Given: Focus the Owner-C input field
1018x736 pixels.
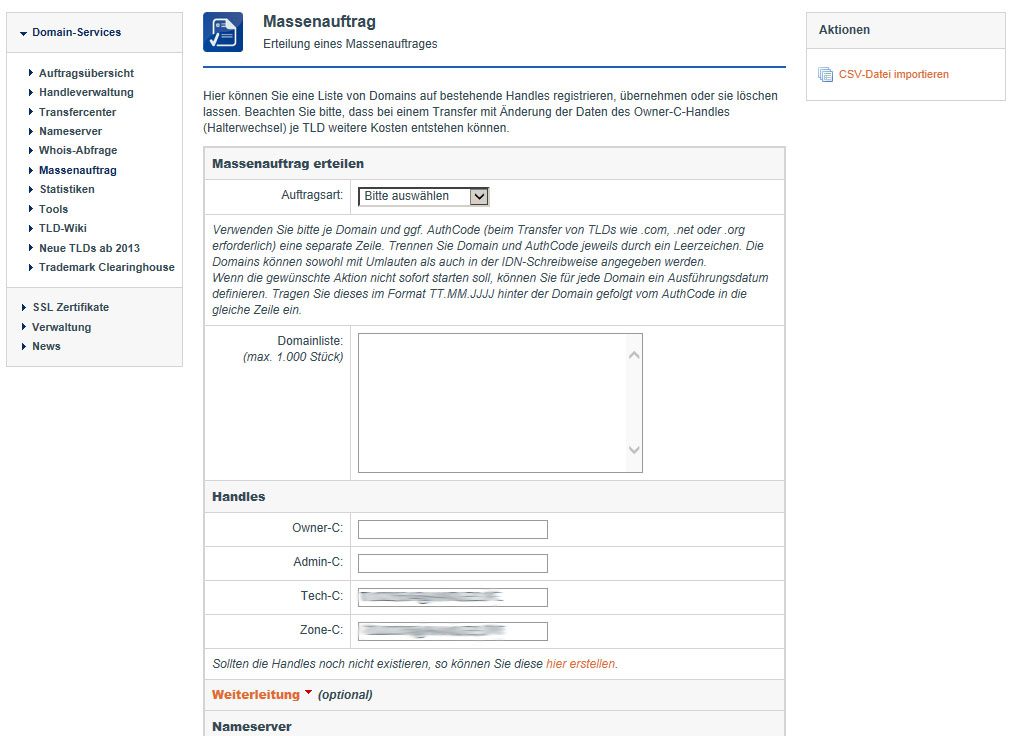Looking at the screenshot, I should click(x=452, y=530).
